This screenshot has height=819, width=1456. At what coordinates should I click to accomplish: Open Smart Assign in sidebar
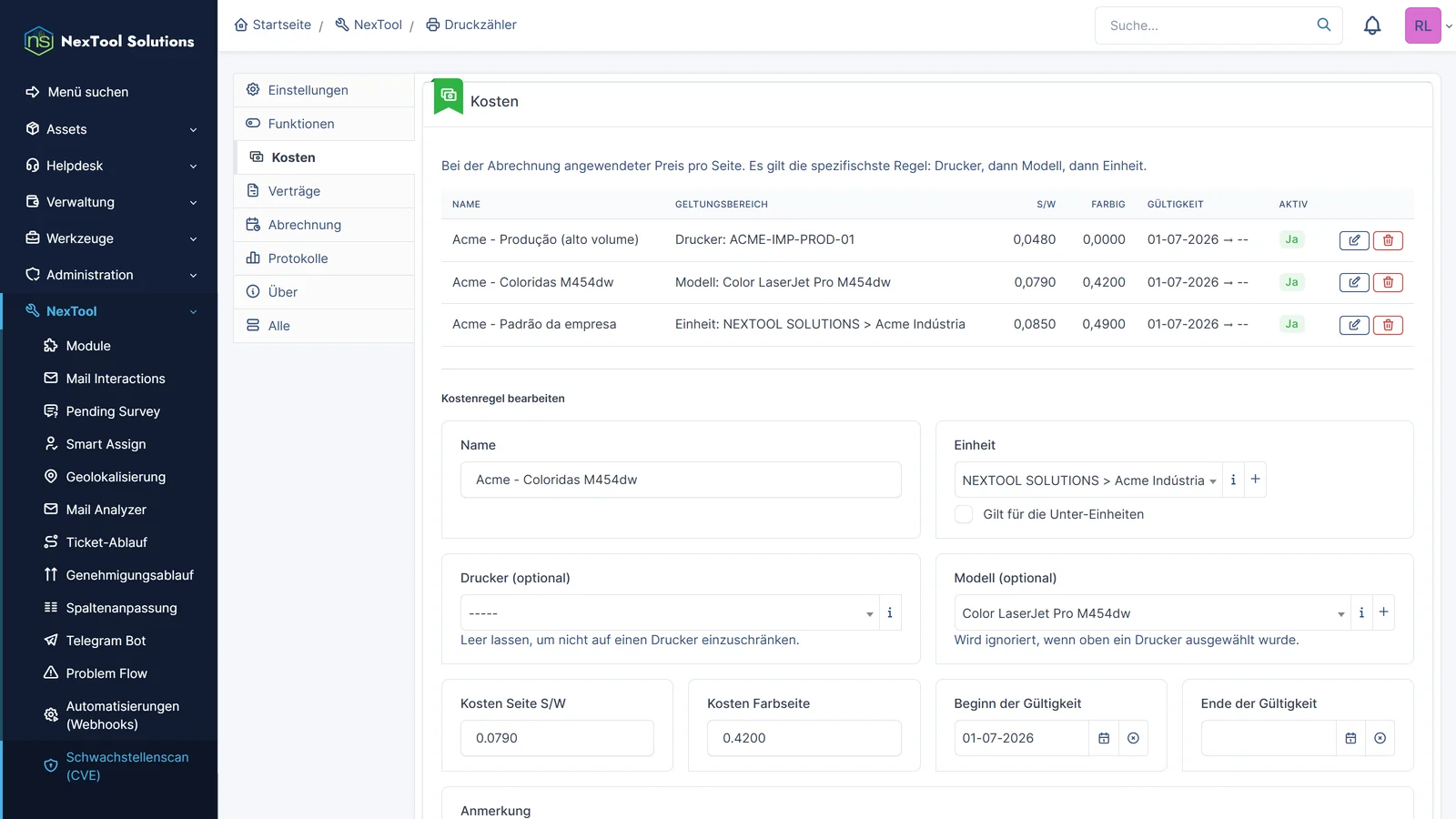(106, 444)
